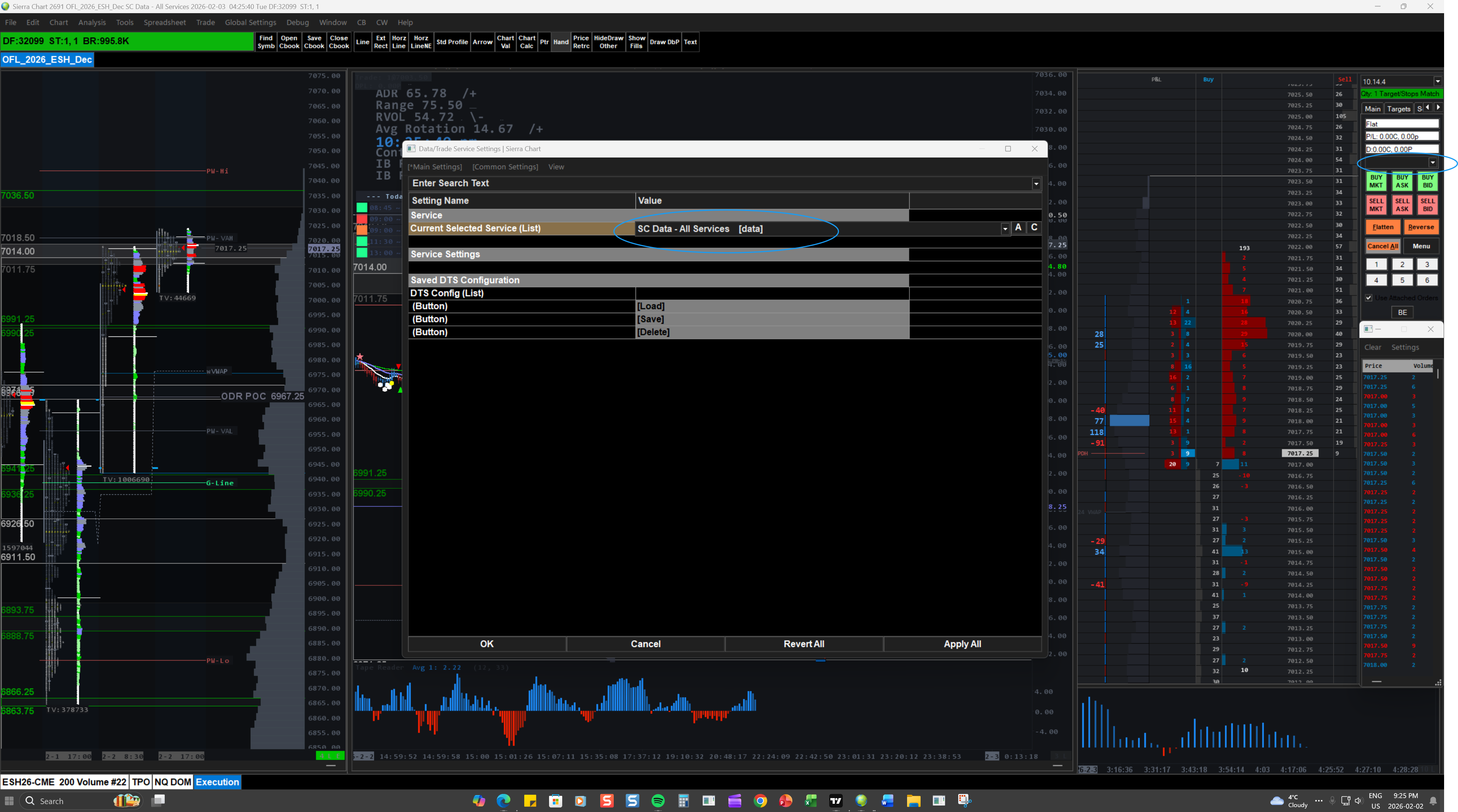The image size is (1458, 812).
Task: Click the Apply All button
Action: [x=962, y=644]
